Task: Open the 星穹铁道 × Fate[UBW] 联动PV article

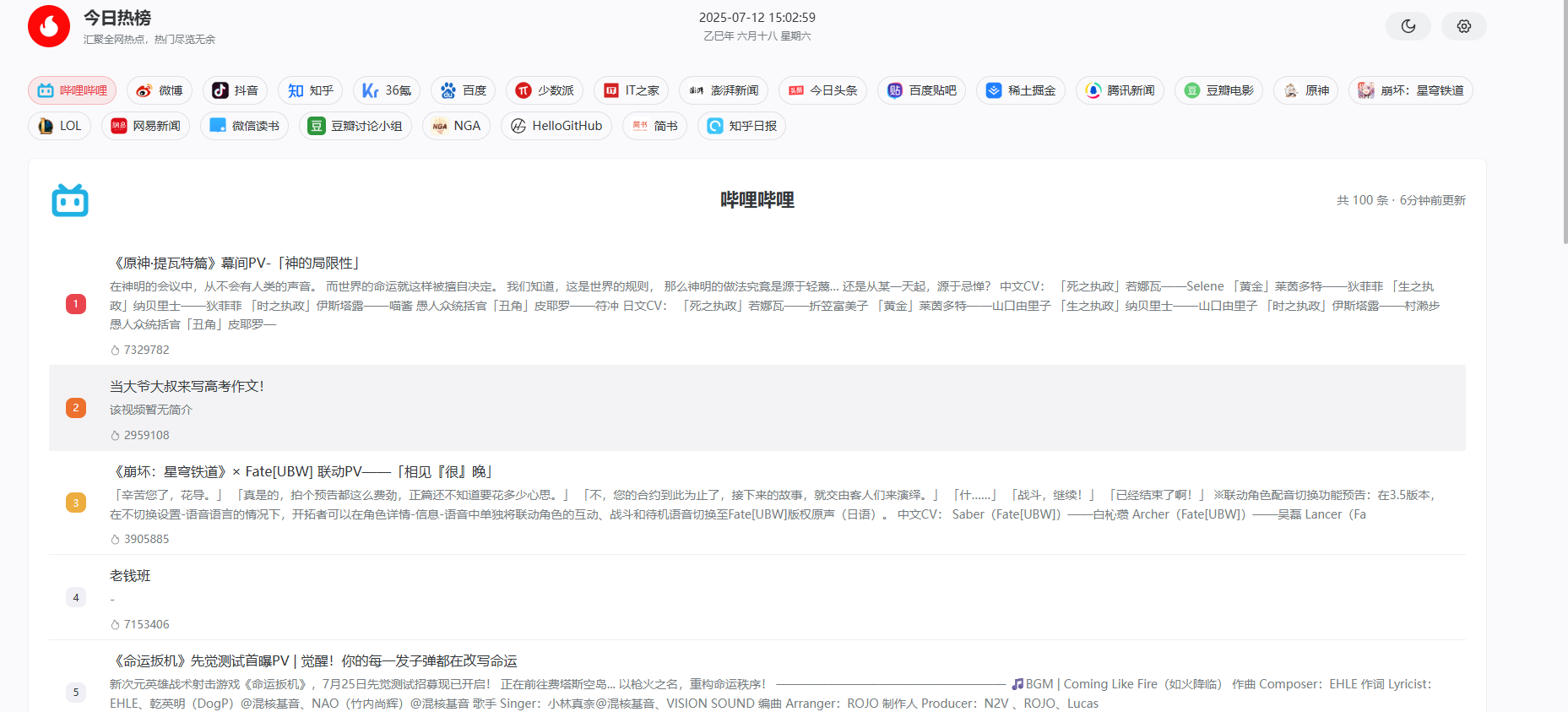Action: (x=303, y=471)
